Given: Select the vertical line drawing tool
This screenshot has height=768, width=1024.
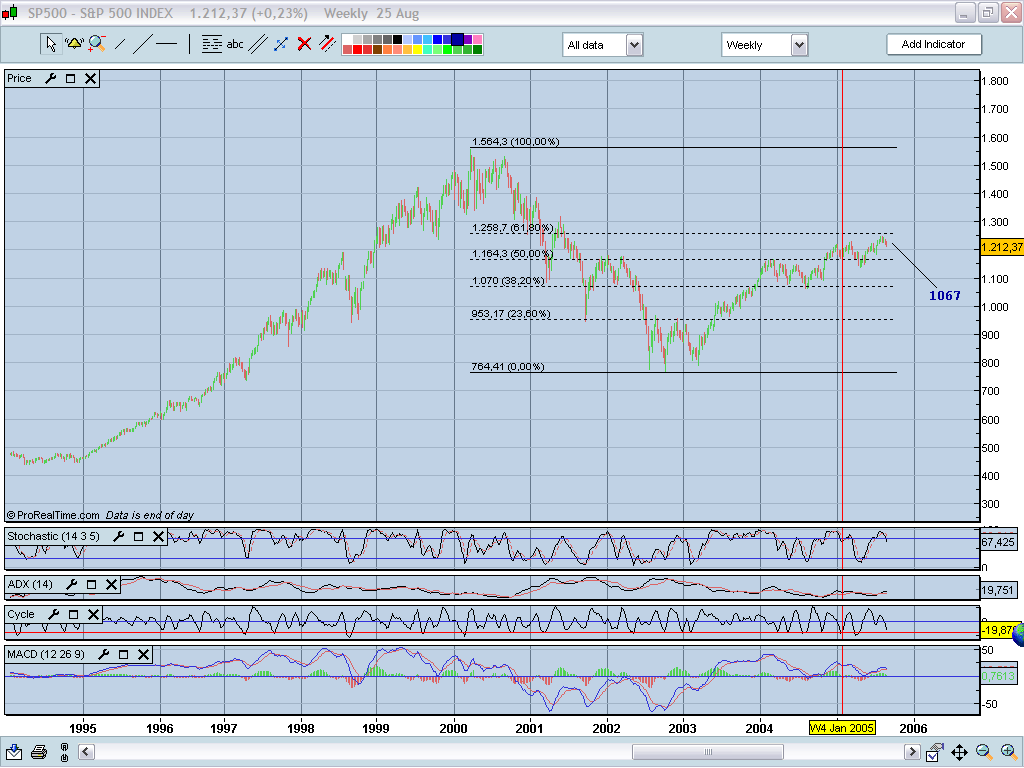Looking at the screenshot, I should 189,44.
